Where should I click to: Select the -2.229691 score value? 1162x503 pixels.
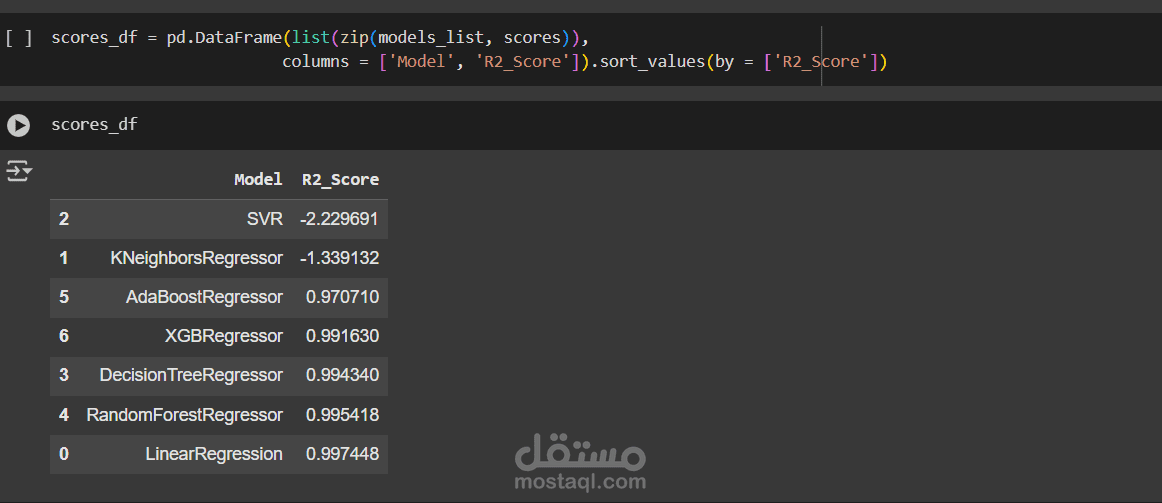[339, 219]
